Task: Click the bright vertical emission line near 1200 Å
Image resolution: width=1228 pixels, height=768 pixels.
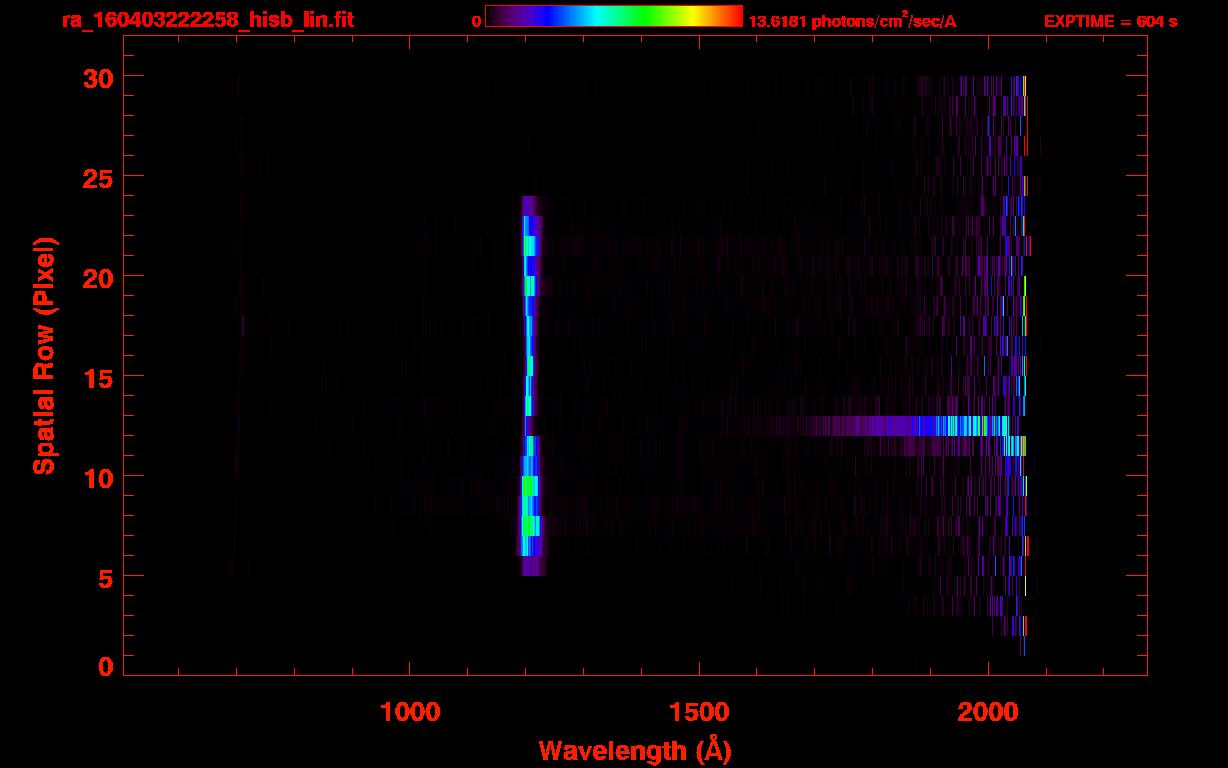Action: click(529, 385)
